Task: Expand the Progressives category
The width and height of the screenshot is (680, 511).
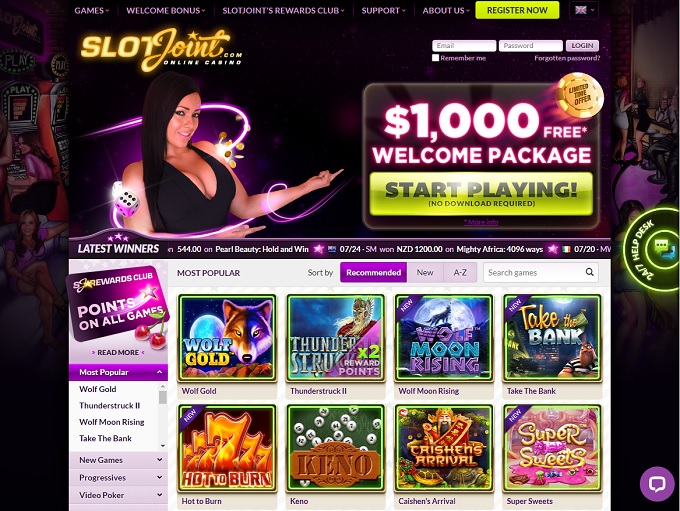Action: coord(118,478)
